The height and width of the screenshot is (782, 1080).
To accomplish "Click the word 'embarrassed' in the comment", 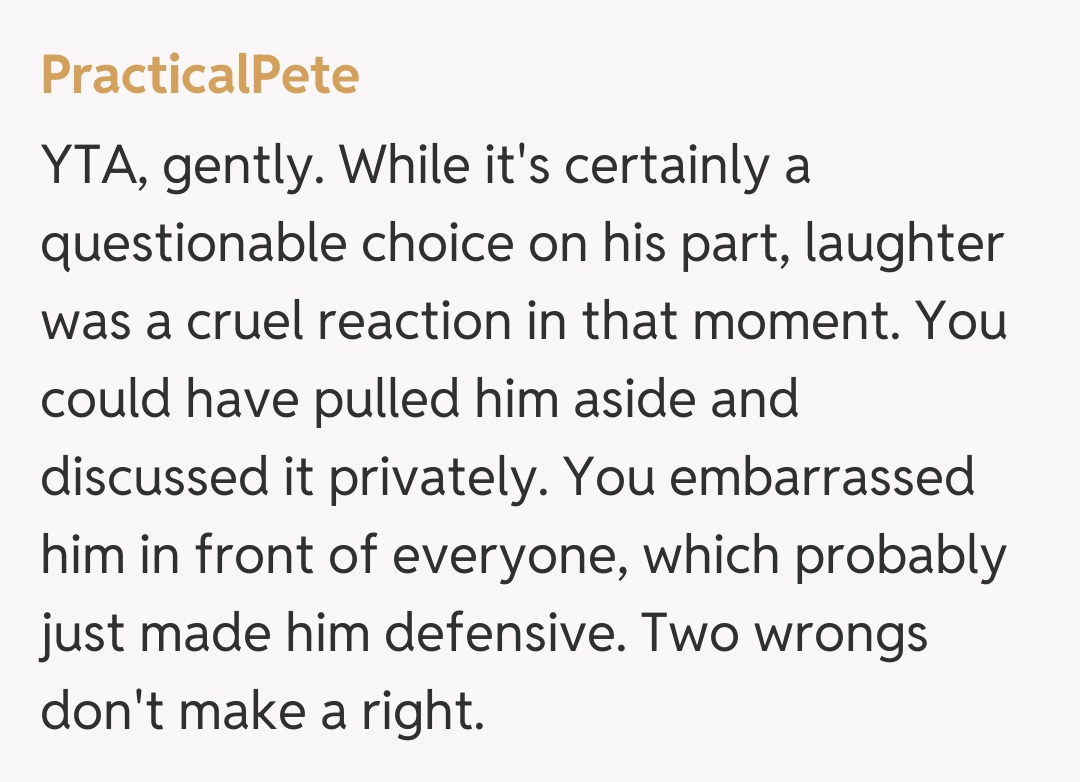I will point(822,479).
